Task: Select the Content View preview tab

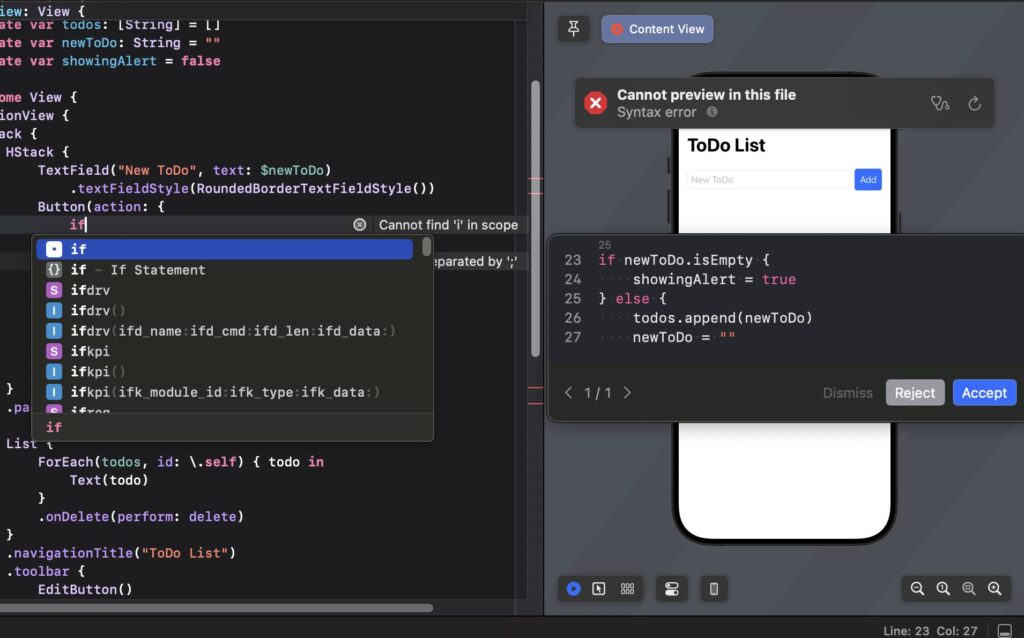Action: tap(657, 29)
